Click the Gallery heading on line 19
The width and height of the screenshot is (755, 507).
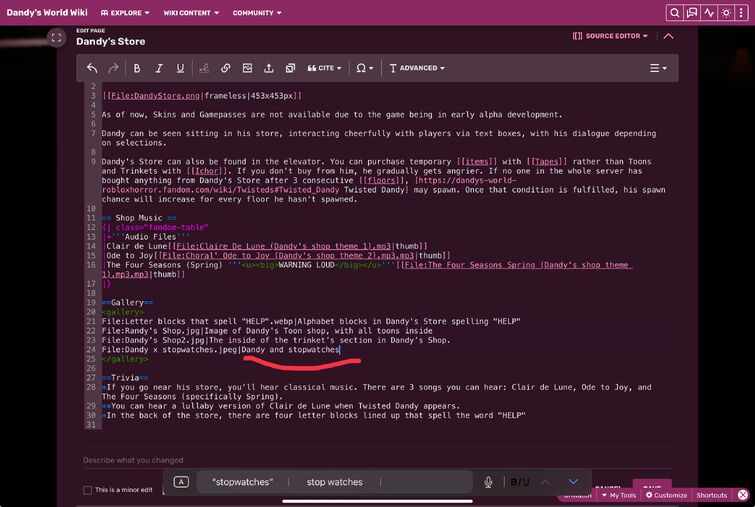[127, 303]
